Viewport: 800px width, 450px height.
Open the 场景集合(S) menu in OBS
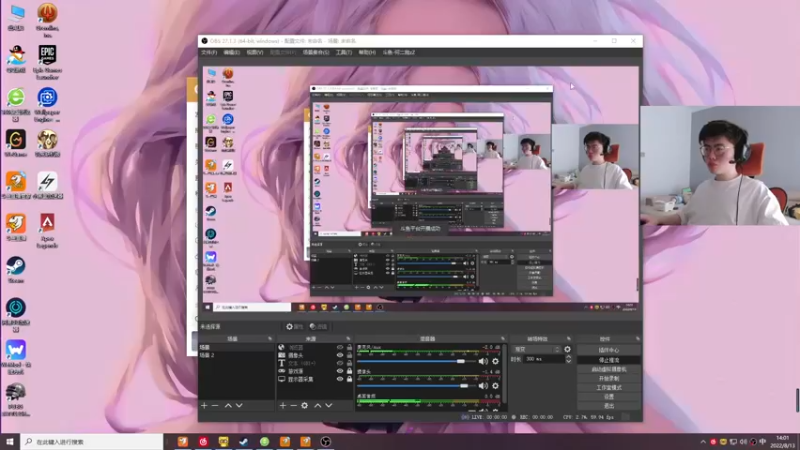(316, 53)
